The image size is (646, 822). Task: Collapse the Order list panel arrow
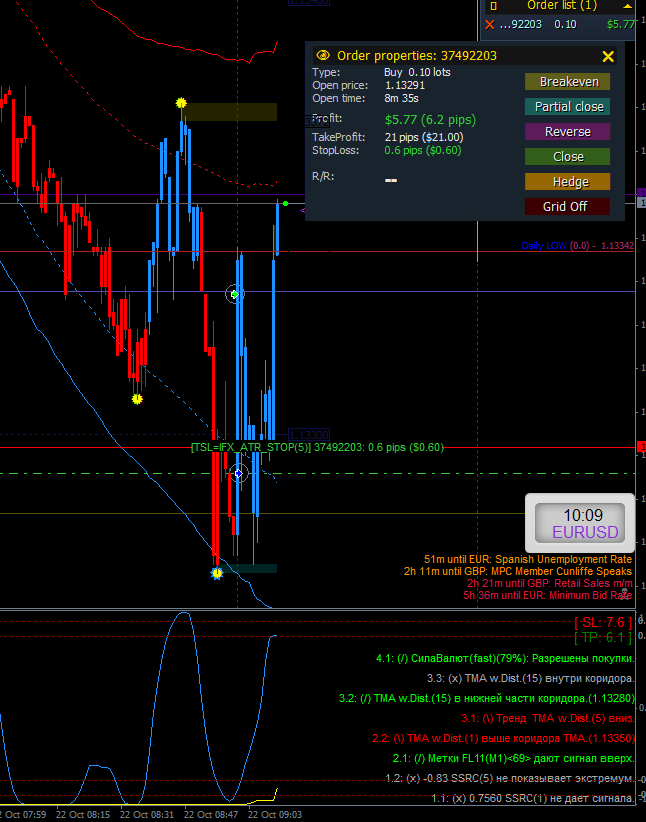[x=628, y=6]
